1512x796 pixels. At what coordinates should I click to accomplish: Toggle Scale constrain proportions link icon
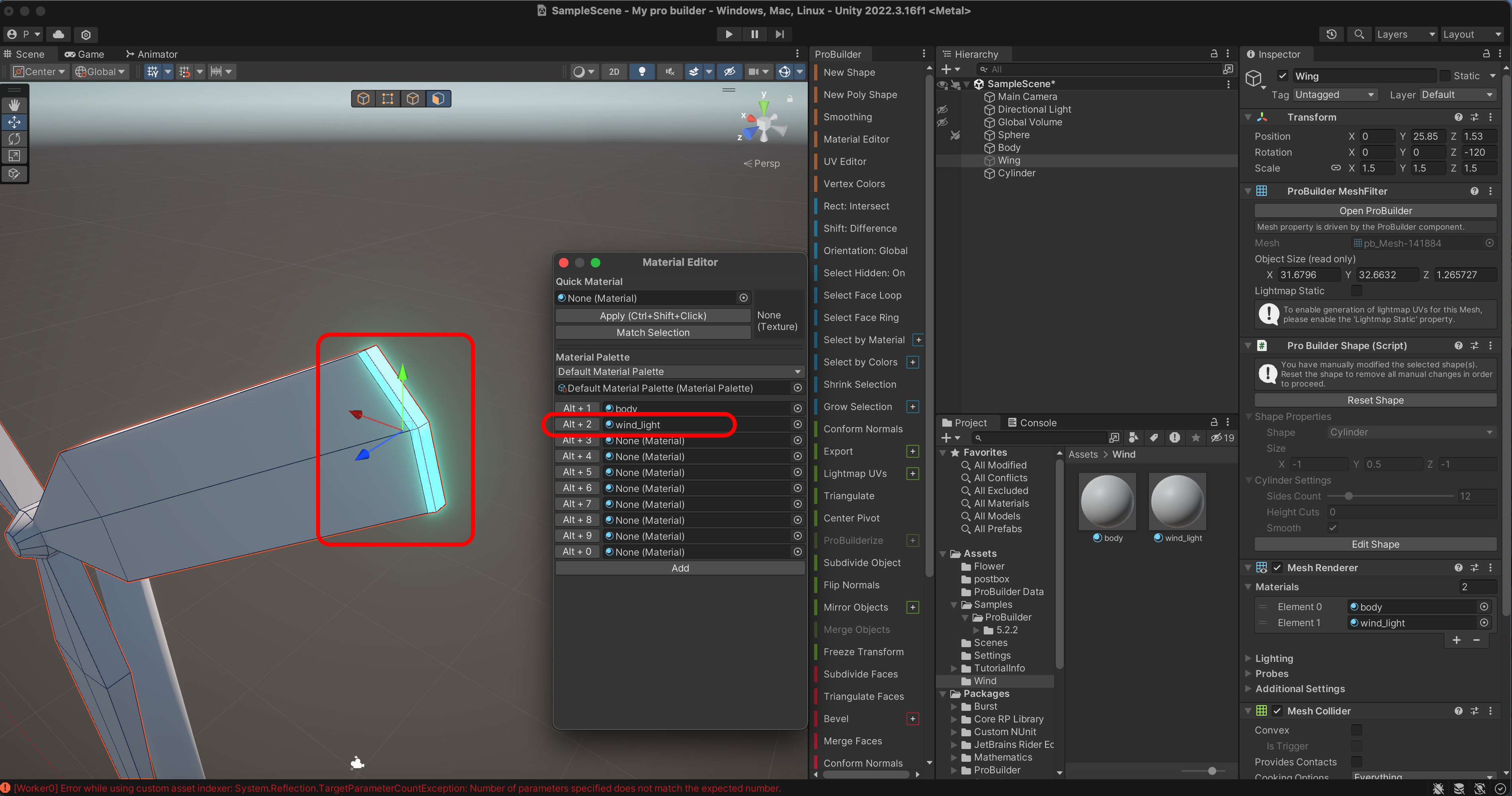[x=1336, y=168]
